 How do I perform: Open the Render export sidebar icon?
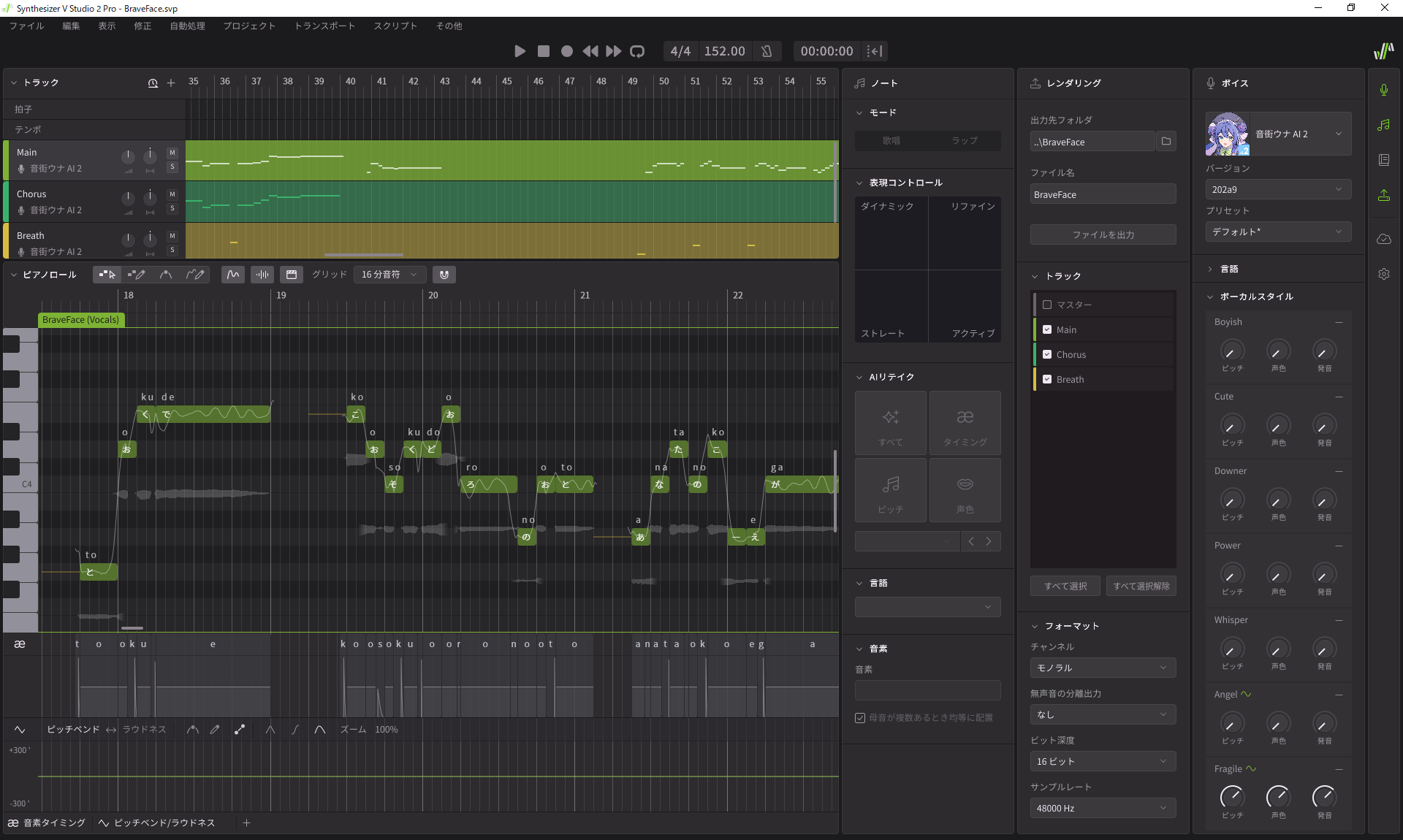pyautogui.click(x=1384, y=195)
